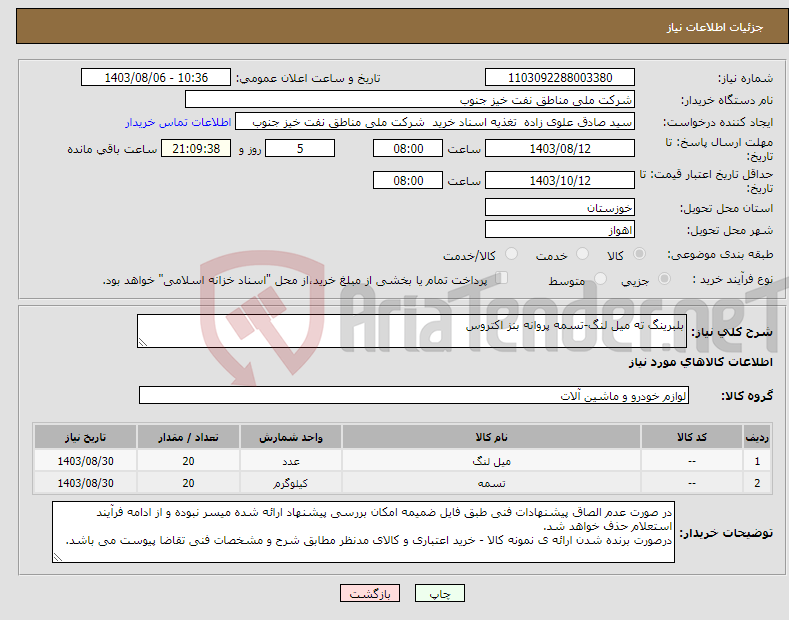Click the چاپ print button
Viewport: 789px width, 620px height.
440,594
